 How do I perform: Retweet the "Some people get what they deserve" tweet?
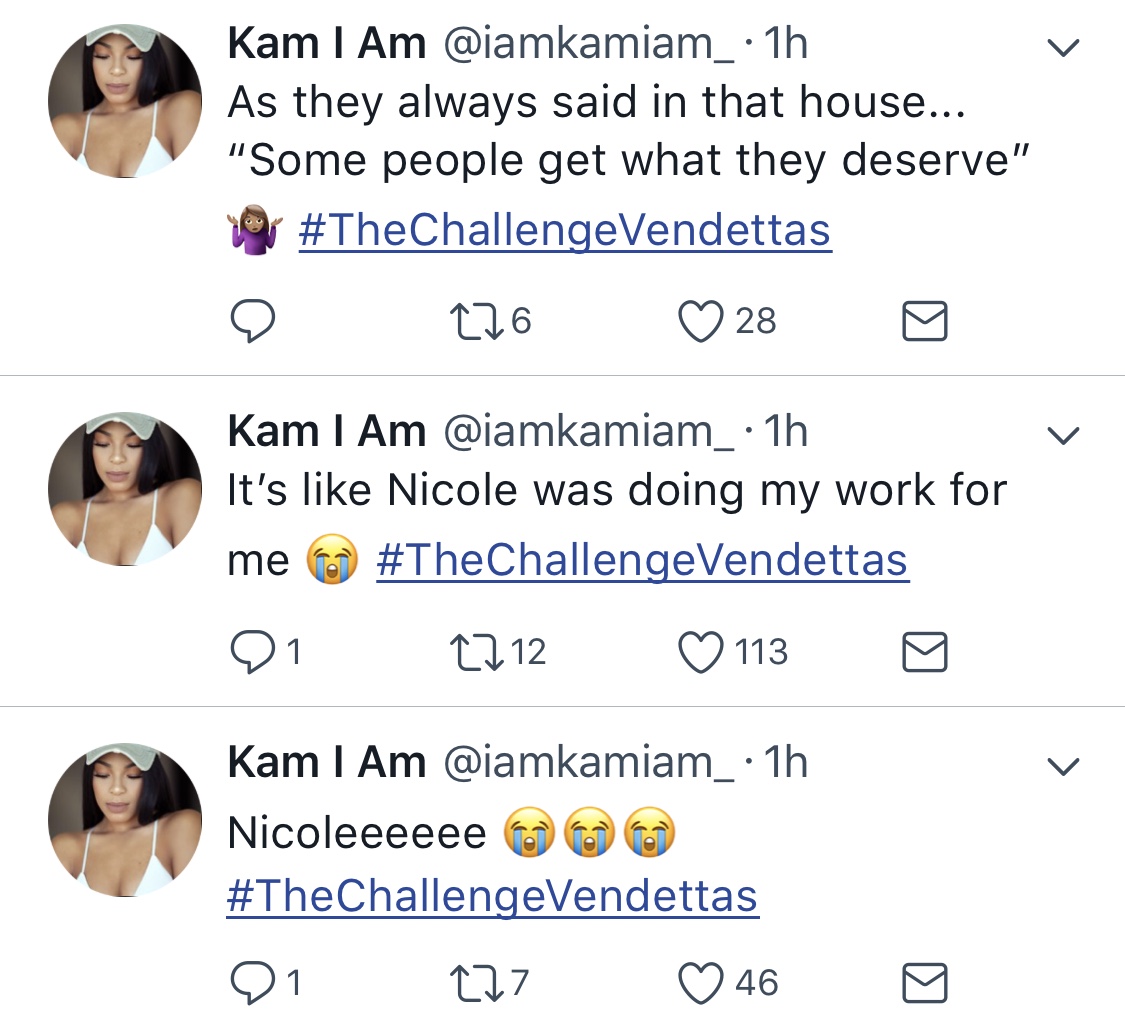tap(475, 321)
